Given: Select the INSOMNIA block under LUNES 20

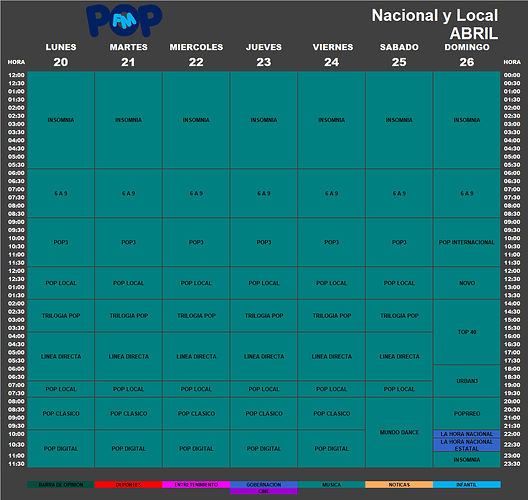Looking at the screenshot, I should point(61,120).
